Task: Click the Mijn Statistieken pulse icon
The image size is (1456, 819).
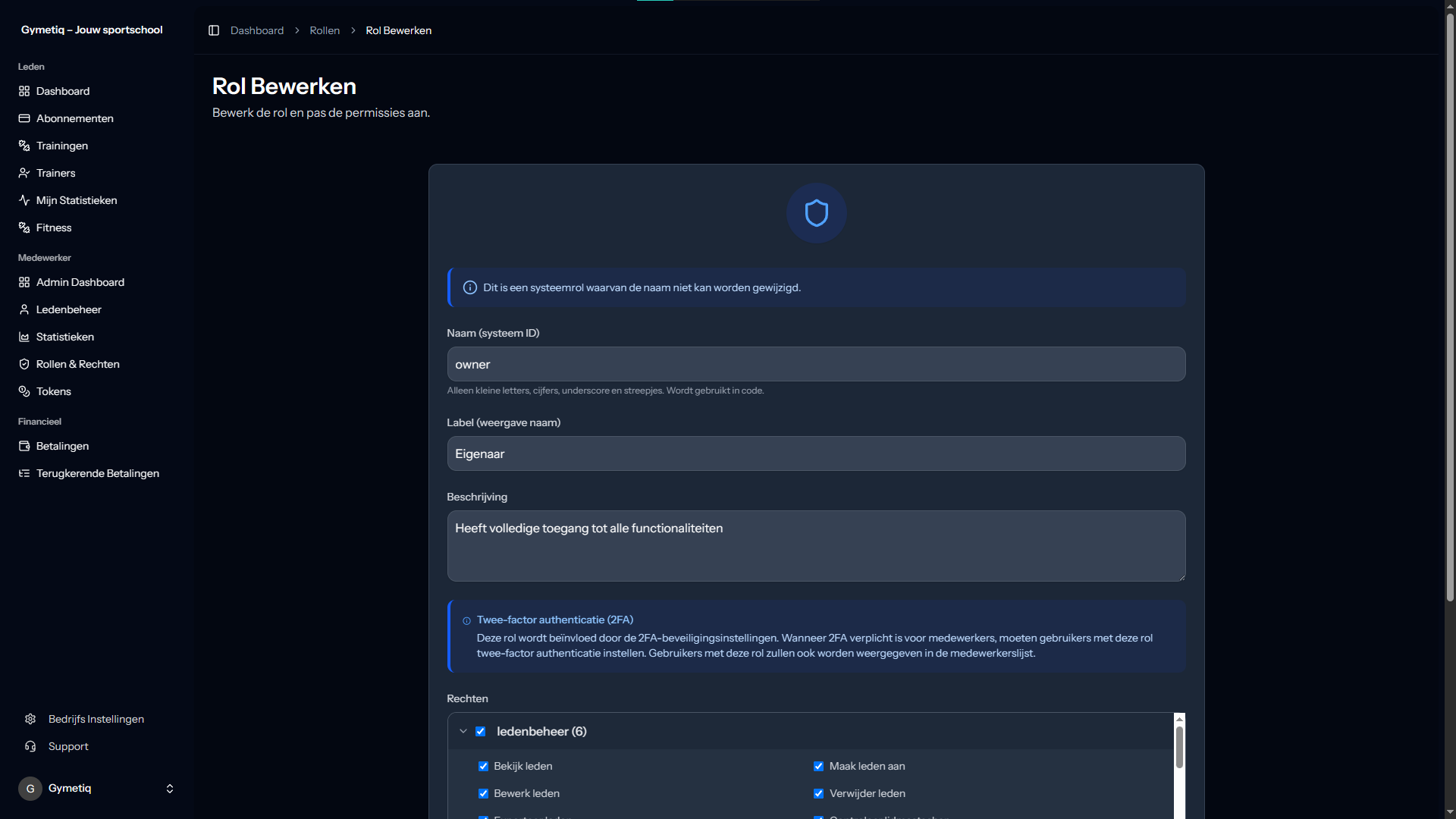Action: coord(24,200)
